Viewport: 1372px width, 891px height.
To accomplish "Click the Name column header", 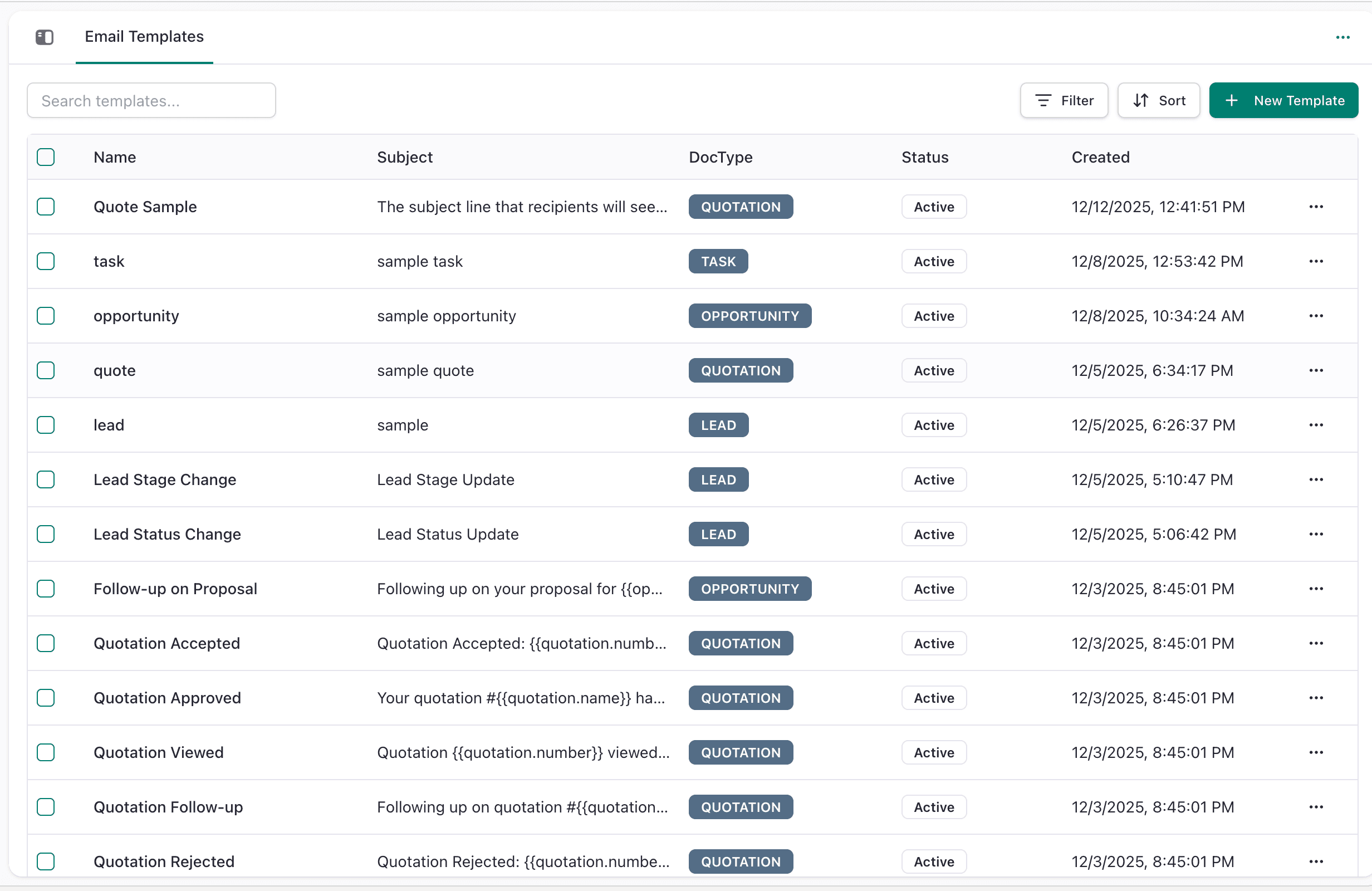I will pyautogui.click(x=115, y=158).
